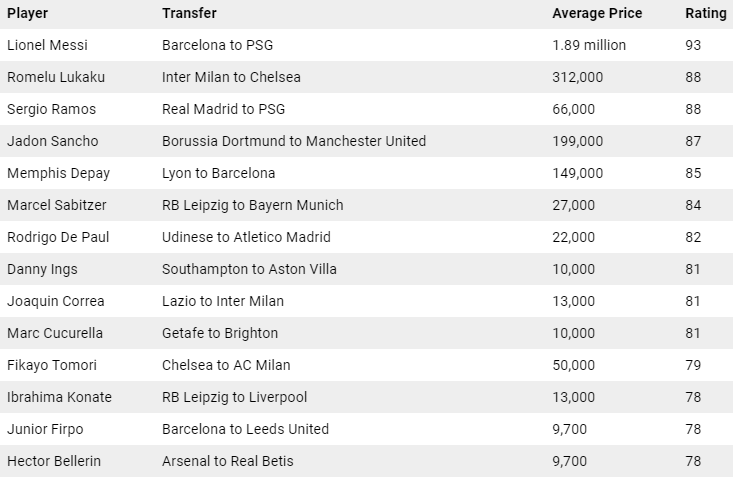Click the Sergio Ramos row name

pyautogui.click(x=50, y=109)
